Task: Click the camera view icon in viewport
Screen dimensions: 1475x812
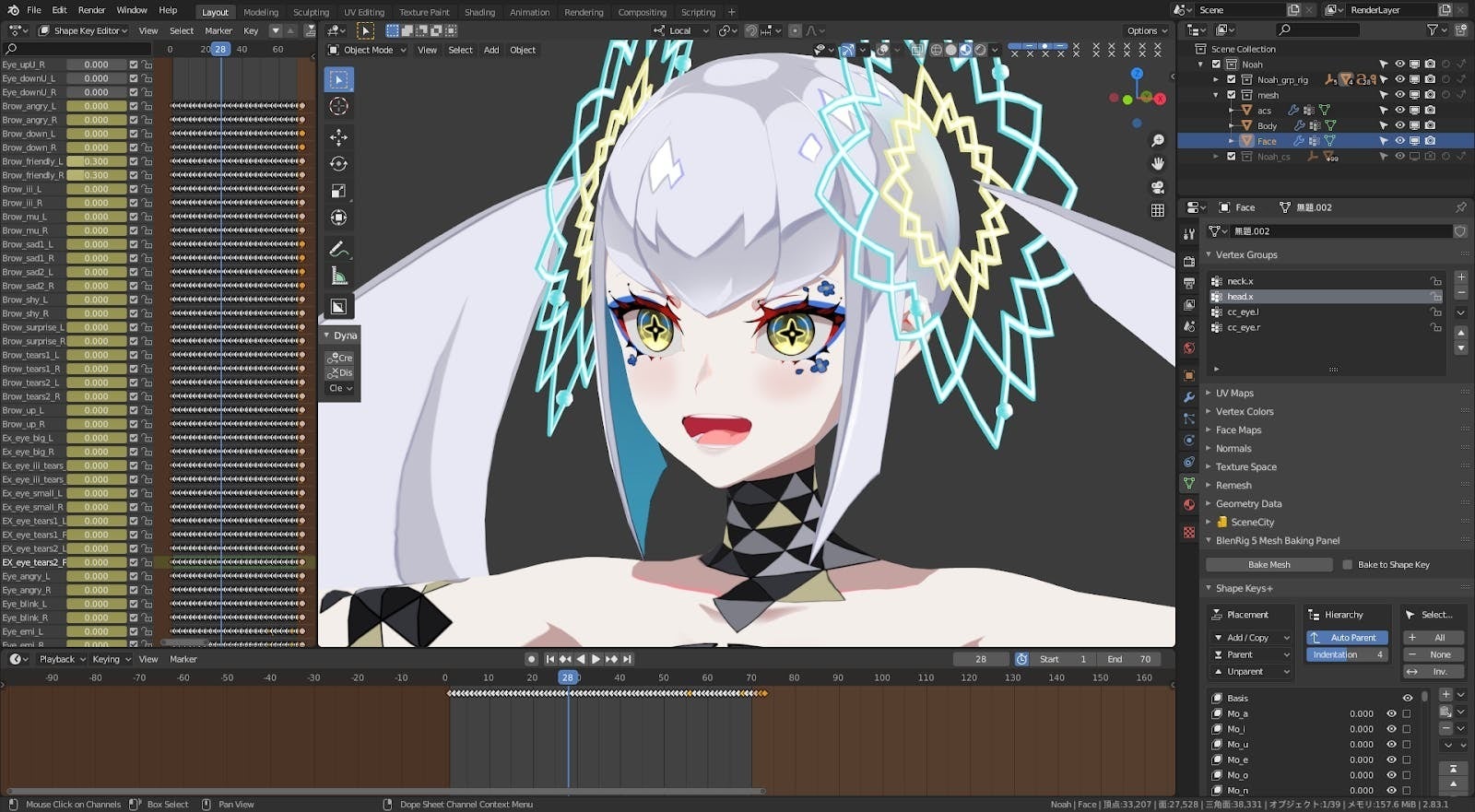Action: pyautogui.click(x=1158, y=187)
